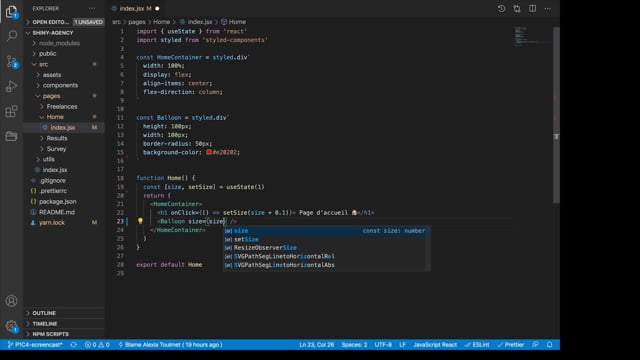The height and width of the screenshot is (360, 640).
Task: Change encoding via UTF-8 indicator
Action: tap(383, 345)
